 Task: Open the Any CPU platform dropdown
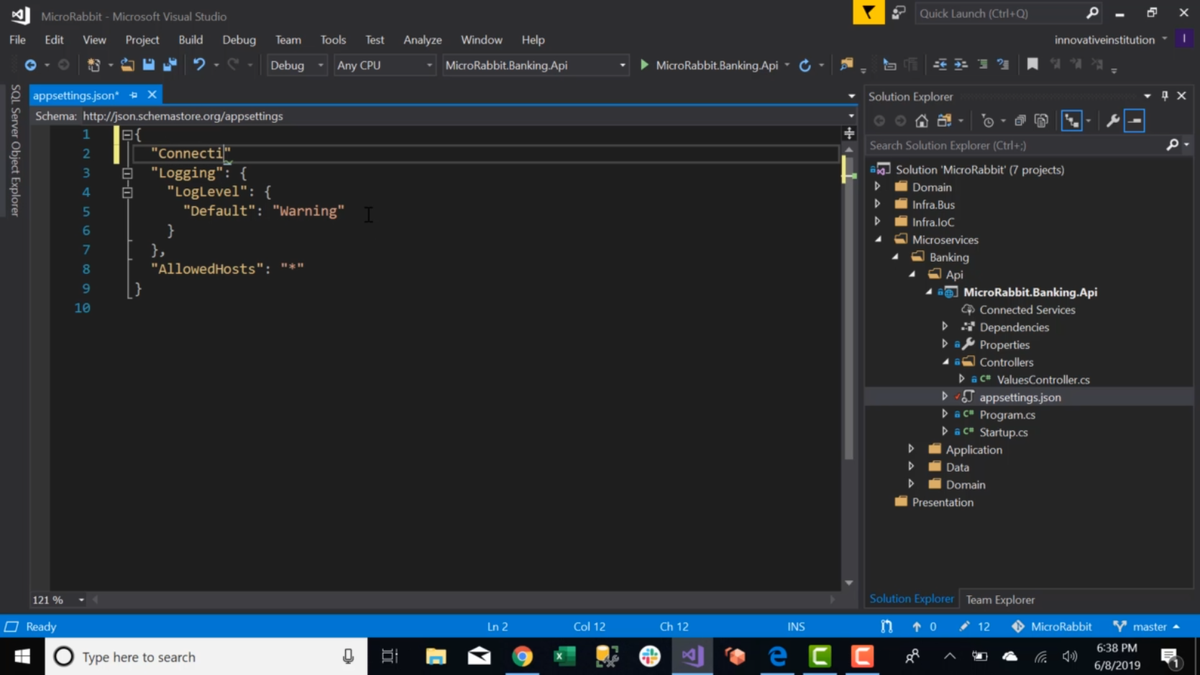384,65
